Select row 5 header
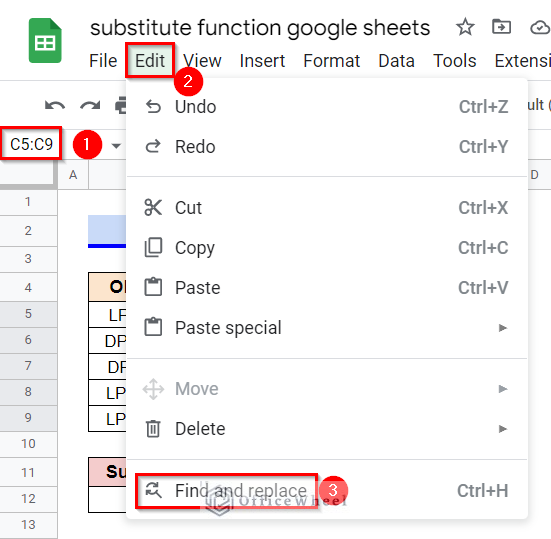Viewport: 551px width, 539px height. click(x=28, y=314)
